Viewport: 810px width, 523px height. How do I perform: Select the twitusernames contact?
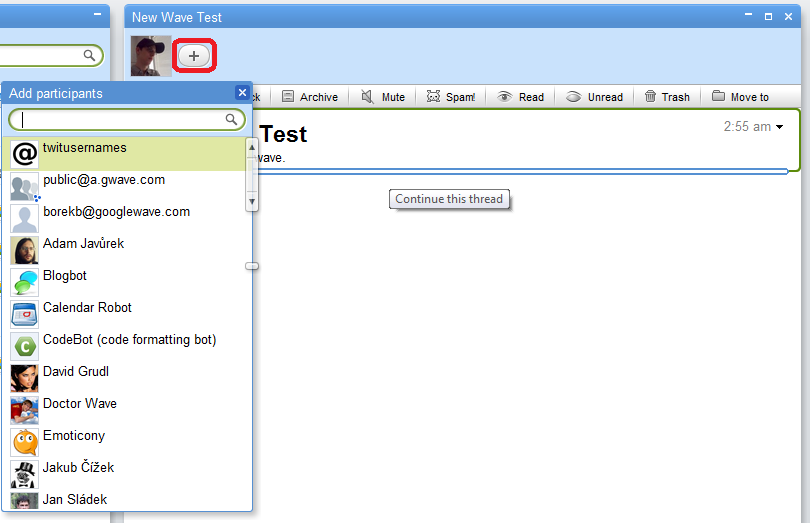124,154
